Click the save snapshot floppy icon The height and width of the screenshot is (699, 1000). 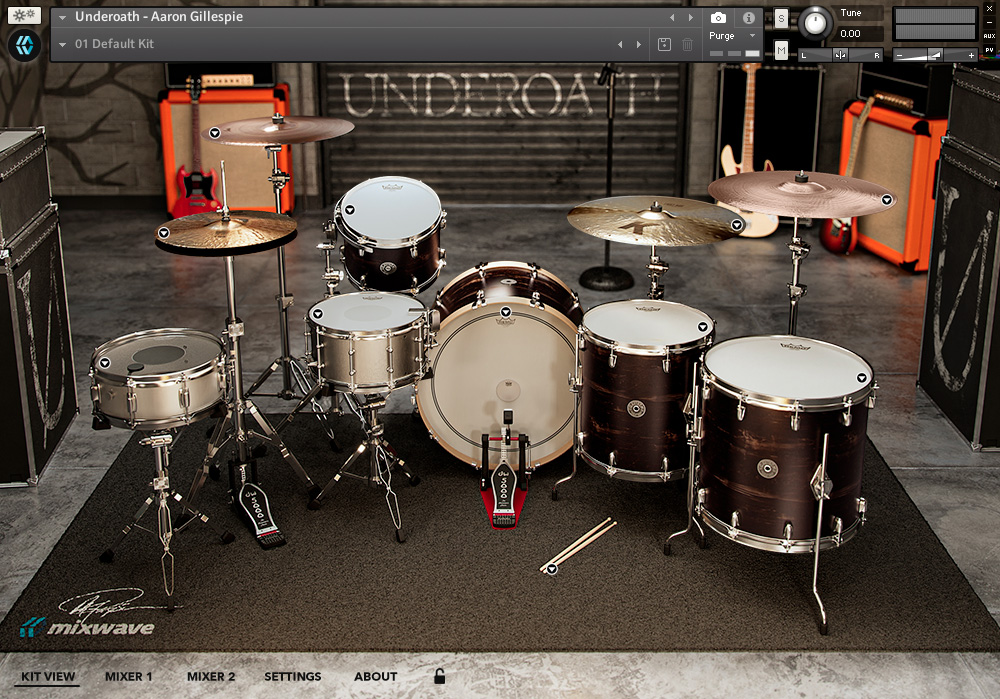tap(663, 45)
